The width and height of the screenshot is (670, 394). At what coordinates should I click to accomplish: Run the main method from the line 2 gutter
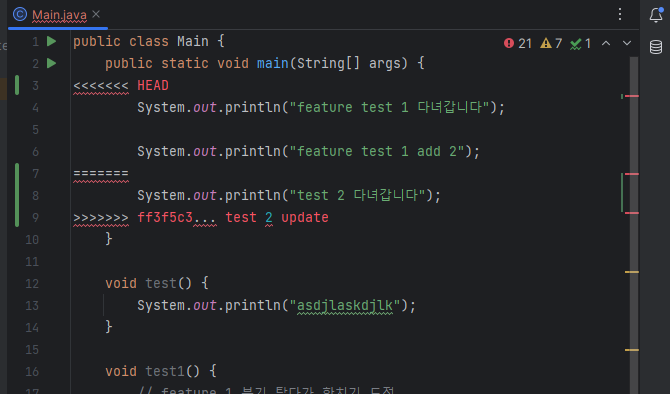(51, 63)
